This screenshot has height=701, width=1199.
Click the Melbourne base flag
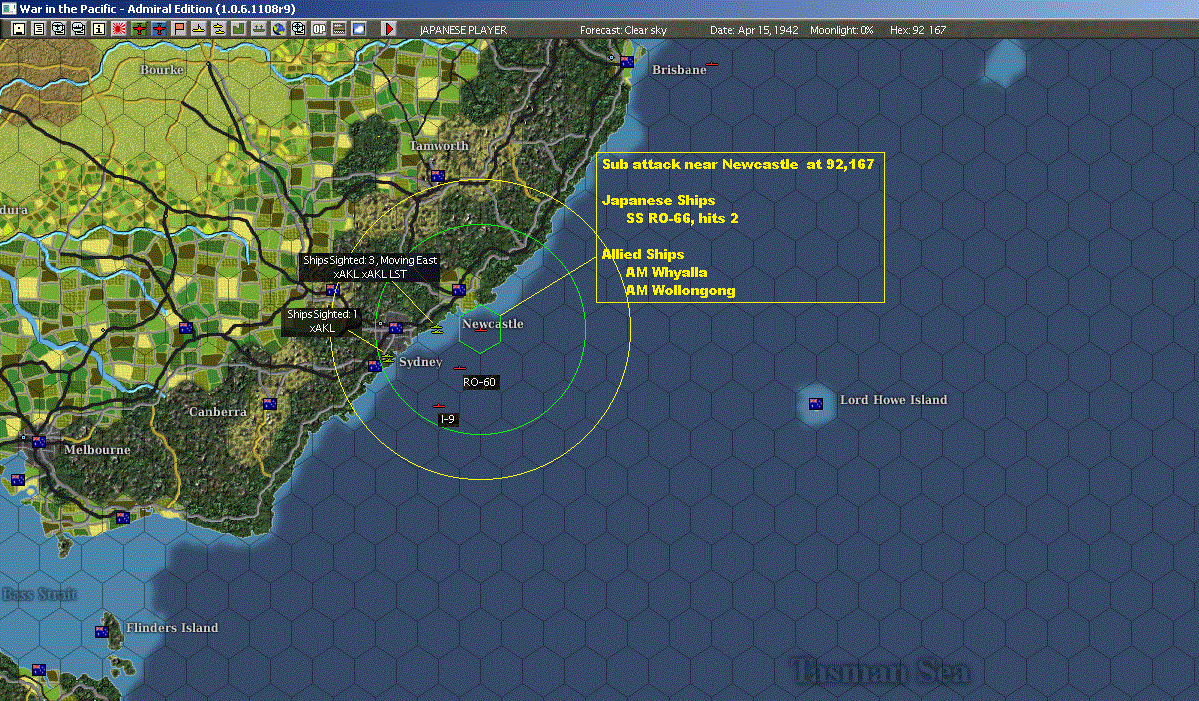39,442
